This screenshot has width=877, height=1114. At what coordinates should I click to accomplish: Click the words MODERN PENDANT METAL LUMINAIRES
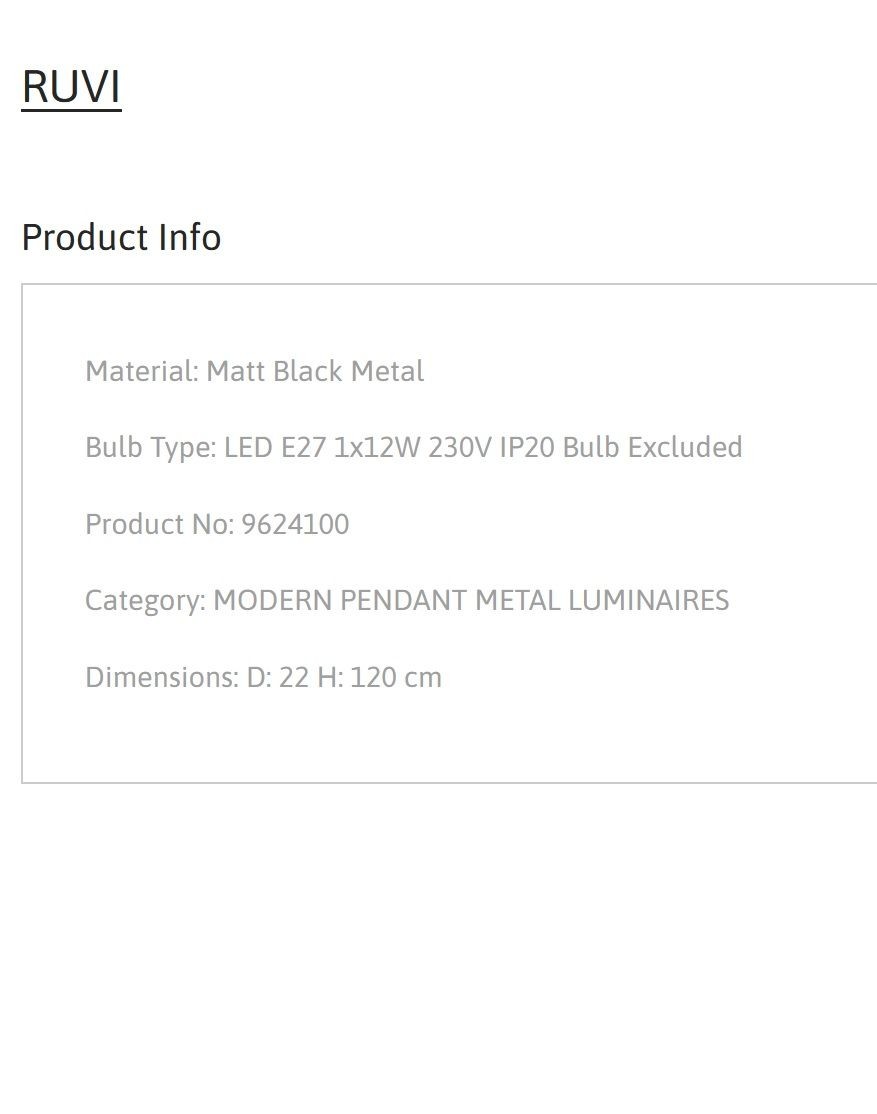tap(471, 601)
